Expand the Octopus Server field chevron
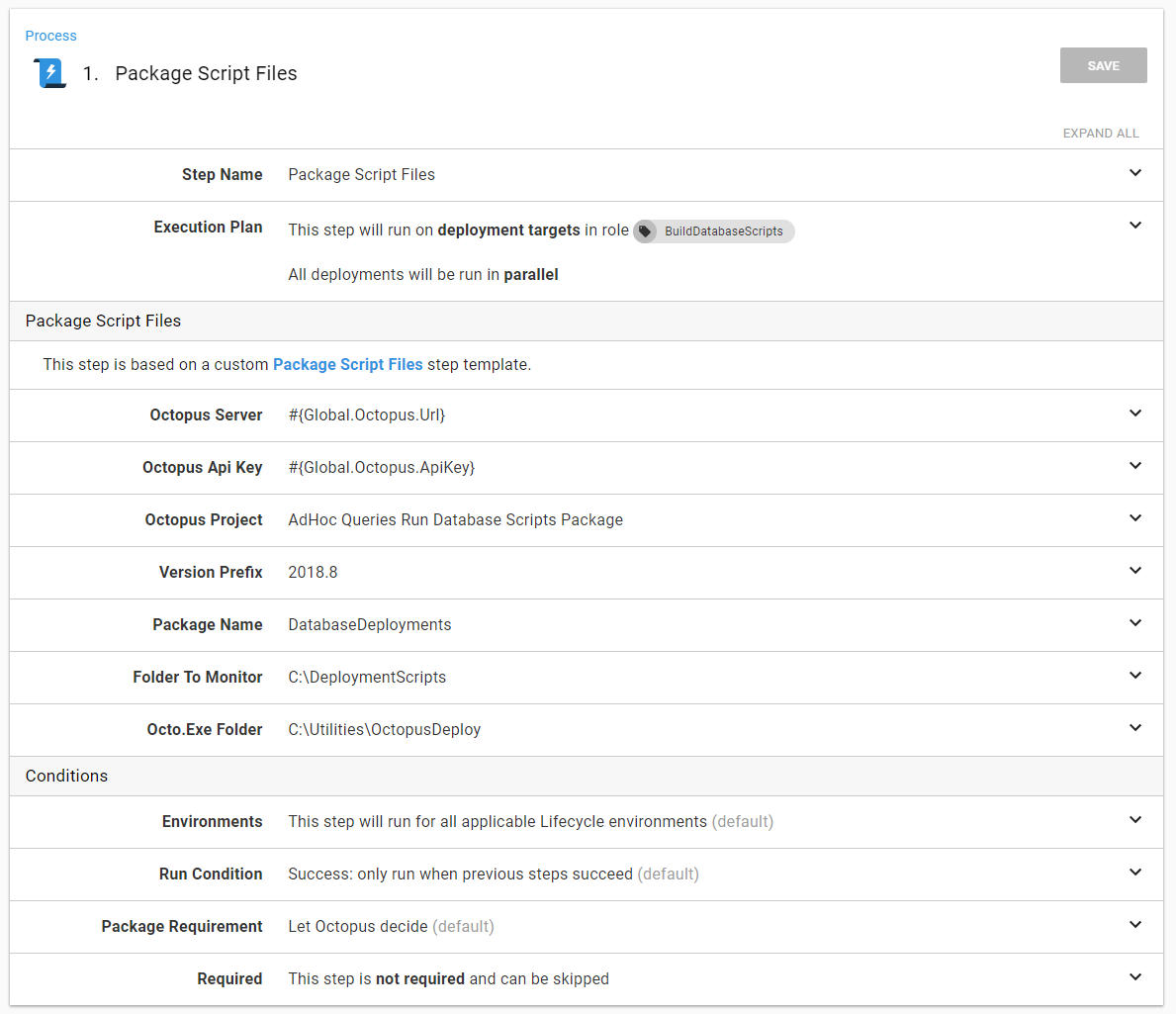1176x1014 pixels. tap(1134, 414)
